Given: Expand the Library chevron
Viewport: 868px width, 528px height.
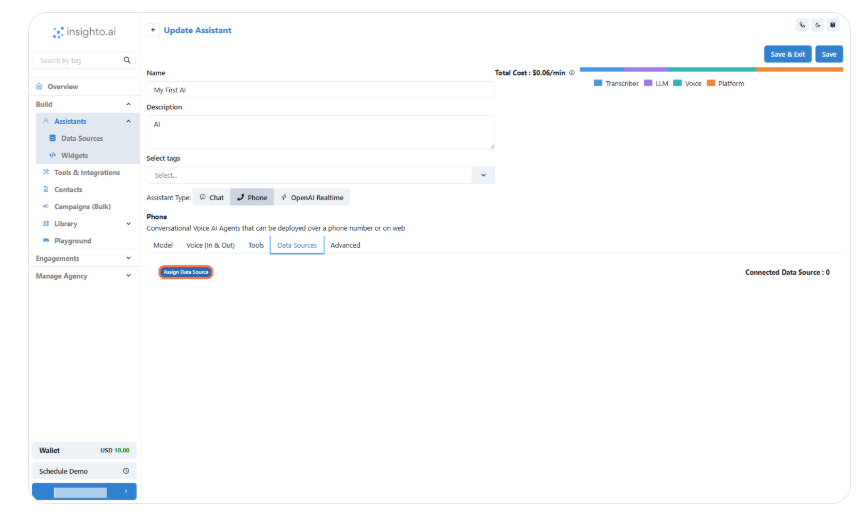Looking at the screenshot, I should tap(128, 224).
